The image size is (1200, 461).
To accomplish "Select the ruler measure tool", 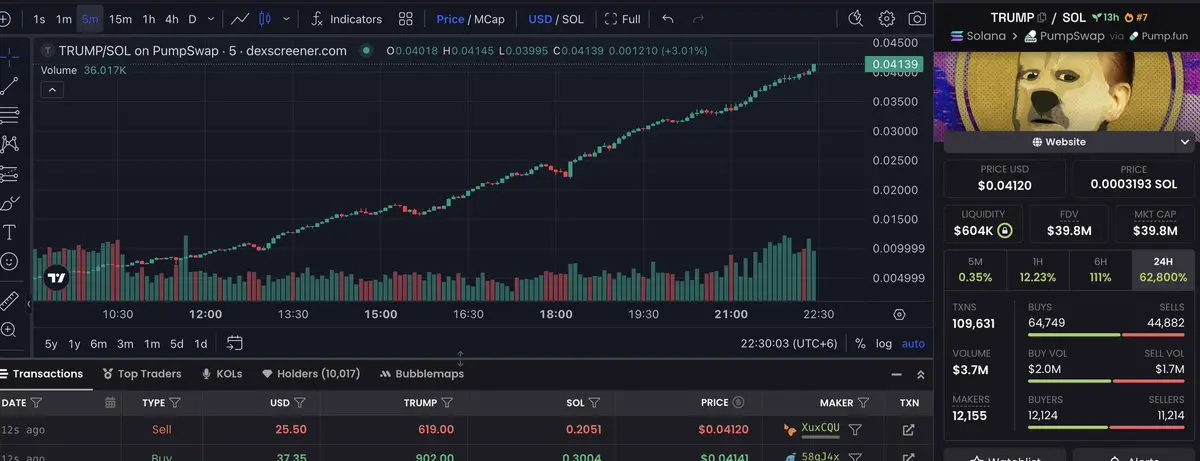I will click(10, 299).
